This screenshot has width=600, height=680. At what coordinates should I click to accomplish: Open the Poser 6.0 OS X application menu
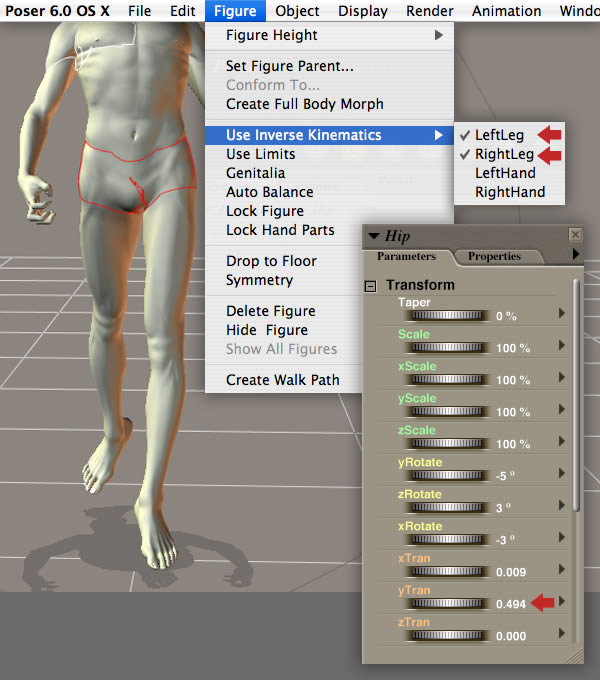pos(57,11)
